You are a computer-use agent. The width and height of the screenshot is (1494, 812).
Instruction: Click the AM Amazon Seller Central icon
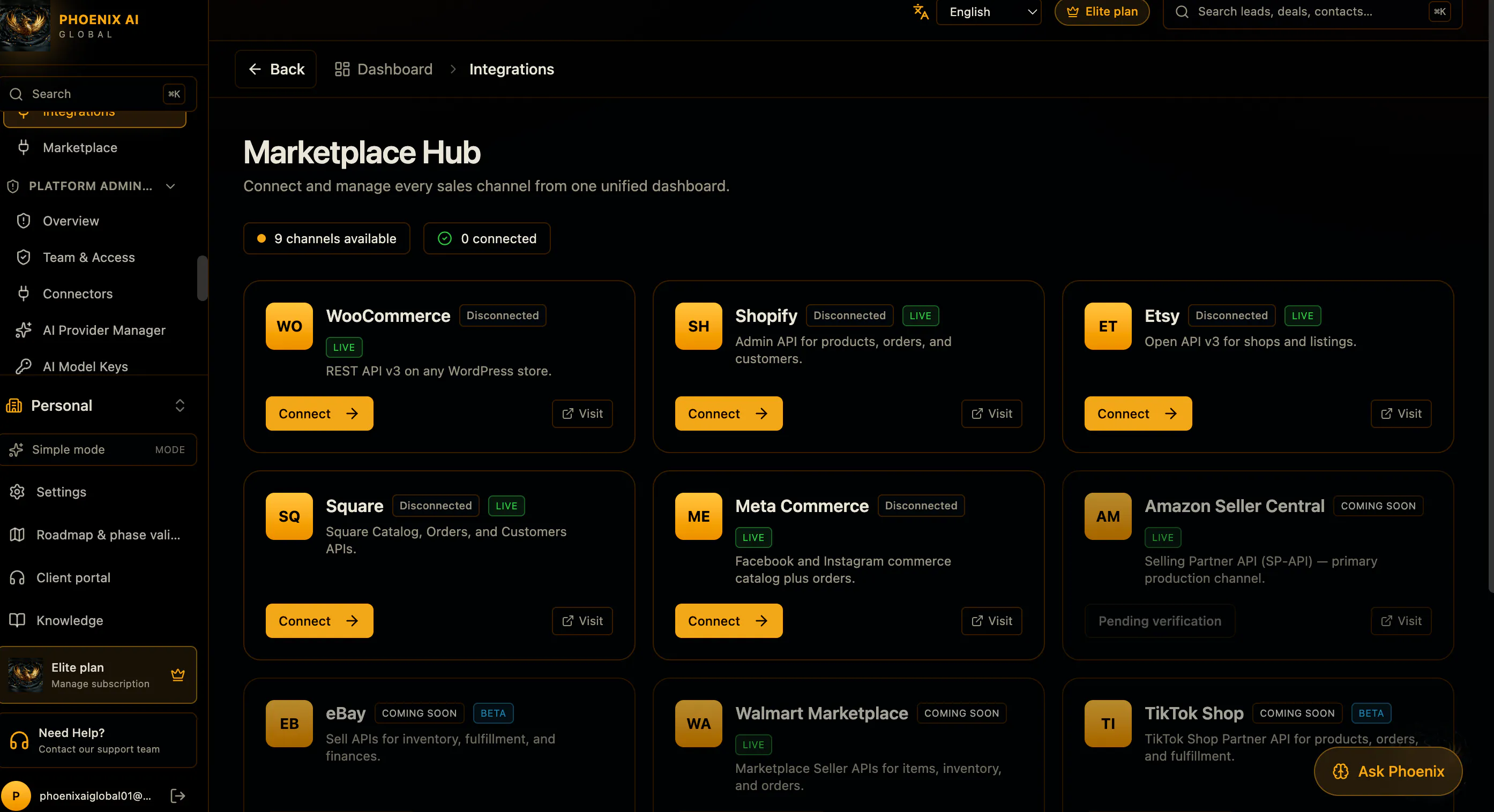pyautogui.click(x=1108, y=516)
